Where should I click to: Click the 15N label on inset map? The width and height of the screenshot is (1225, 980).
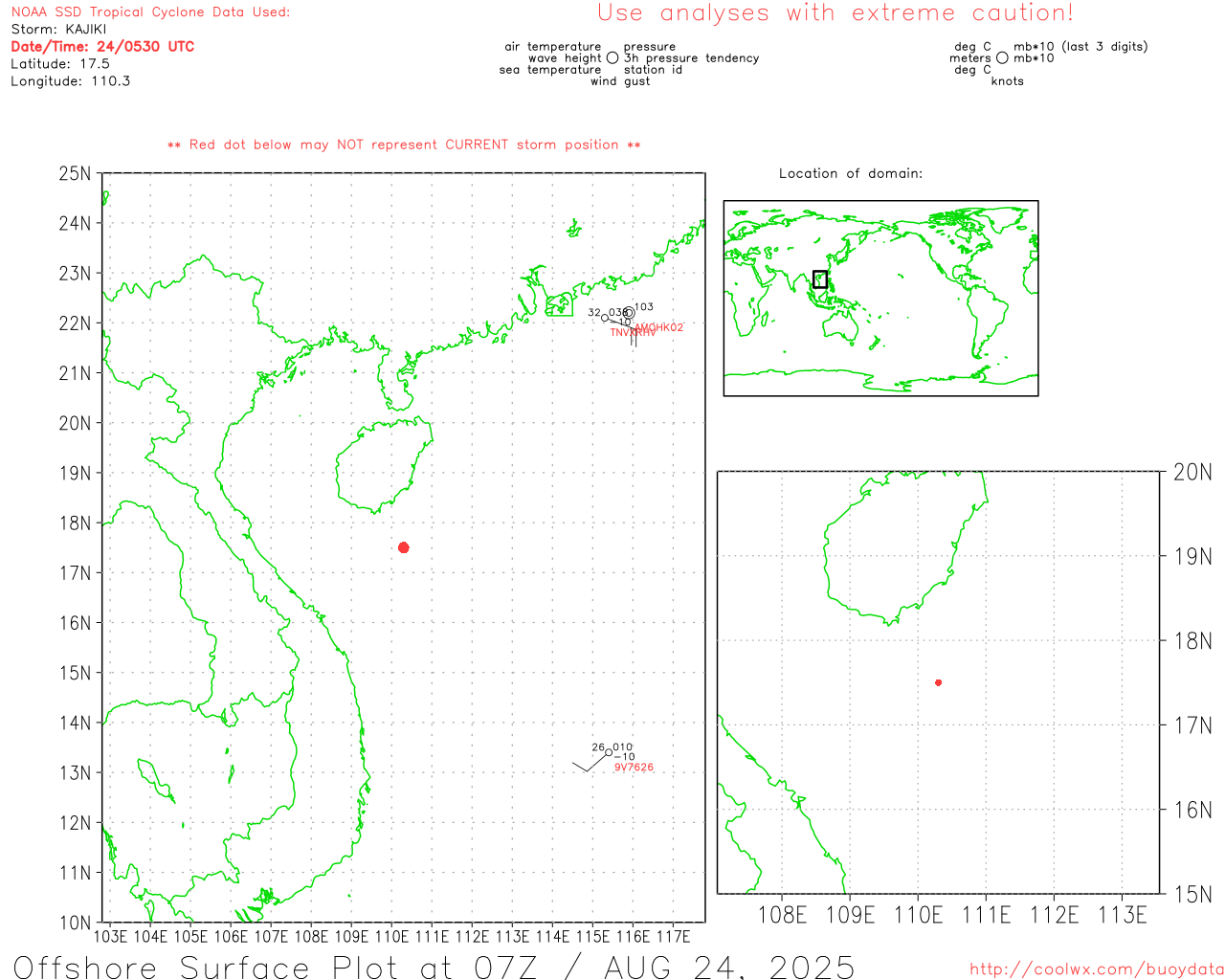1192,895
